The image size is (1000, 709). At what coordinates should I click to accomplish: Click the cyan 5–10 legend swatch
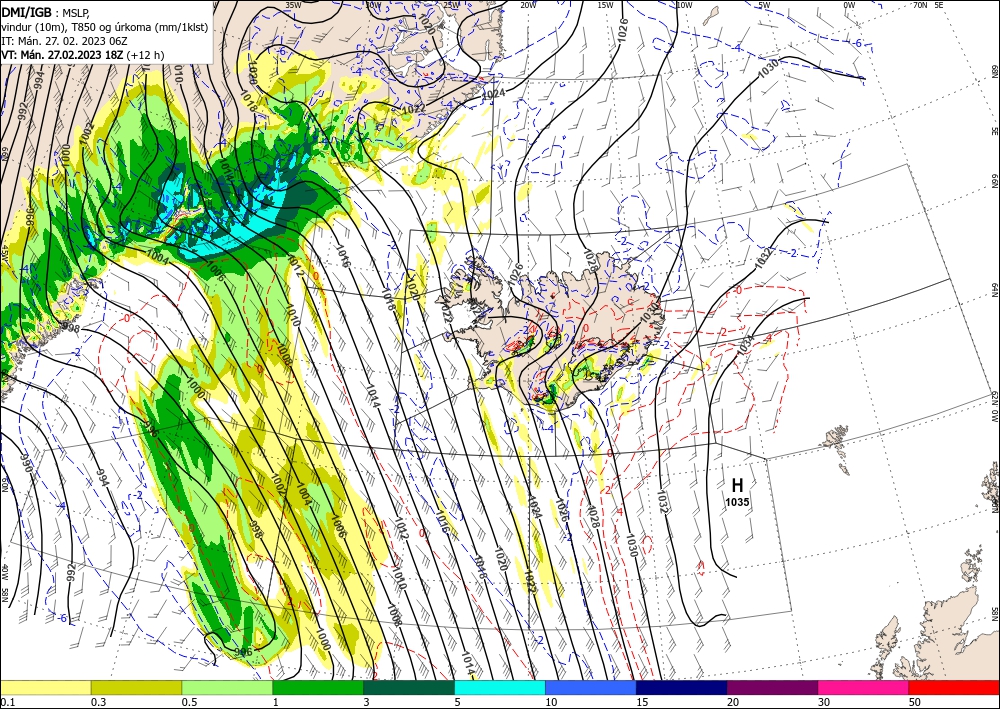[x=500, y=687]
